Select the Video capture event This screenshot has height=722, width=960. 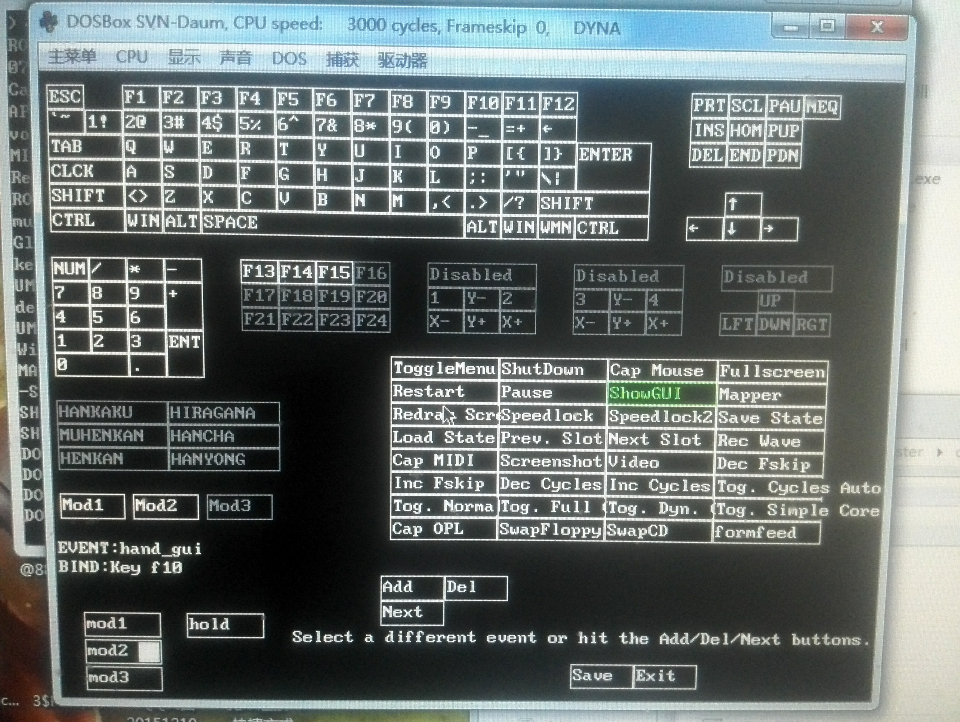click(x=659, y=463)
